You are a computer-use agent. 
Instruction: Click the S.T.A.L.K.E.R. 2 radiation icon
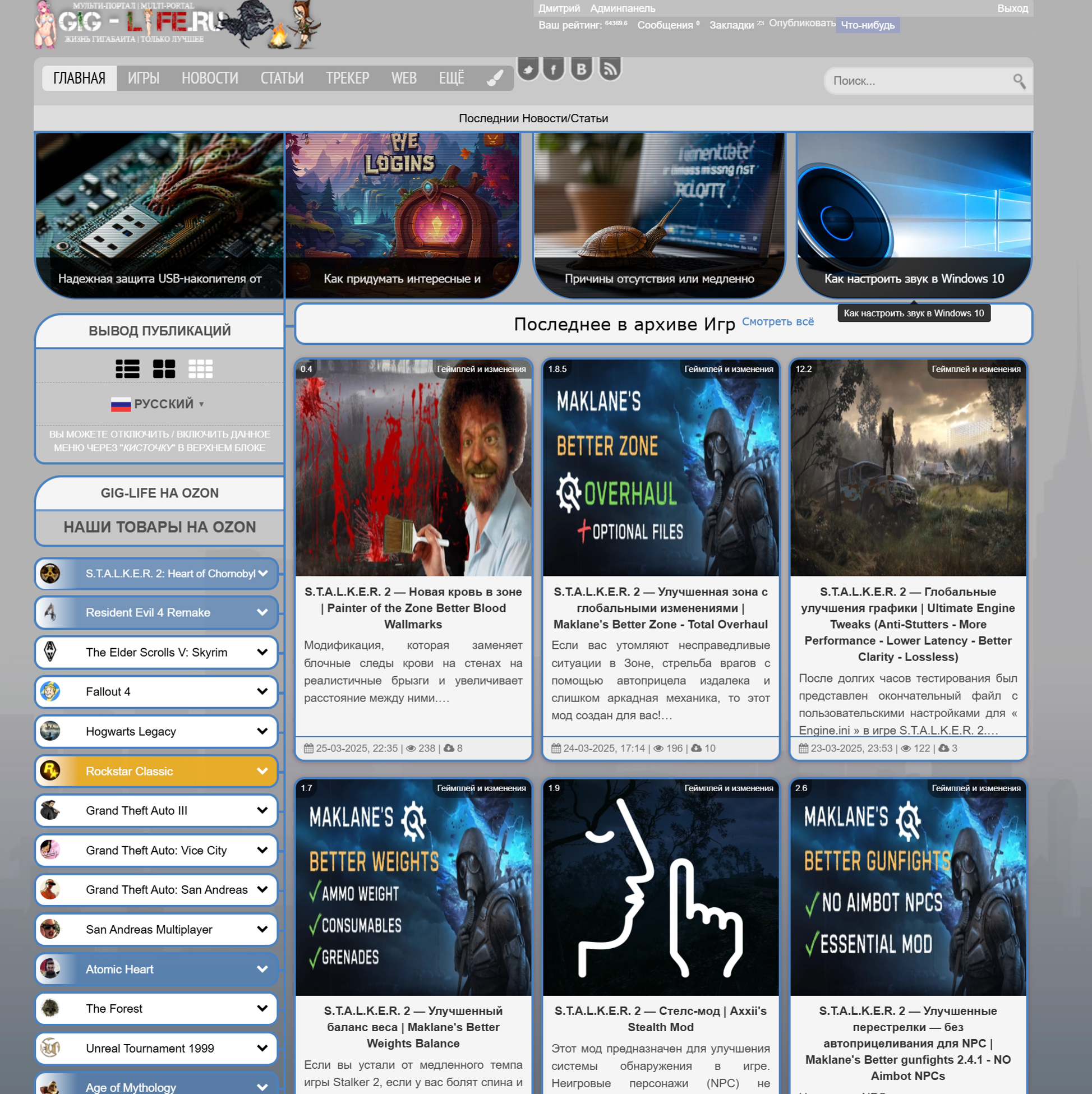tap(50, 573)
